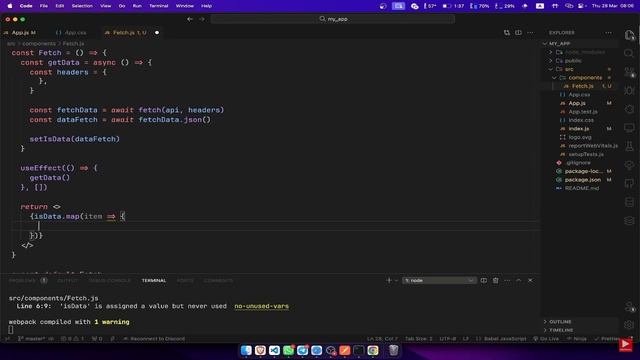This screenshot has height=360, width=640.
Task: Open the Search view in activity bar
Action: 629,53
